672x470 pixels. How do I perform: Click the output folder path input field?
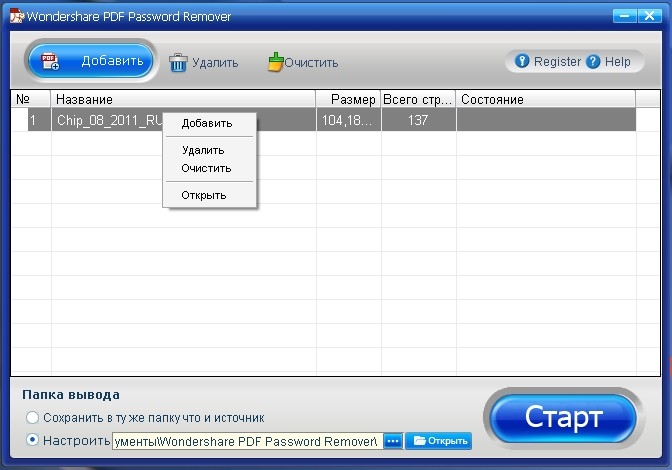click(x=247, y=441)
